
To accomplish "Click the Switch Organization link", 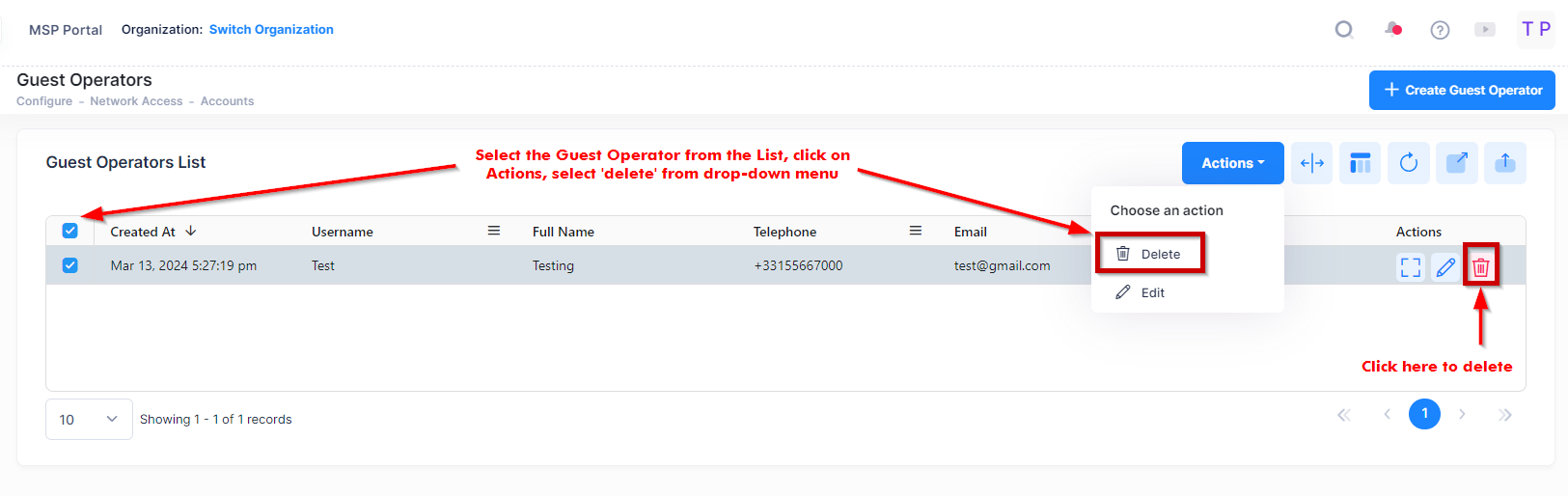I will [x=271, y=30].
